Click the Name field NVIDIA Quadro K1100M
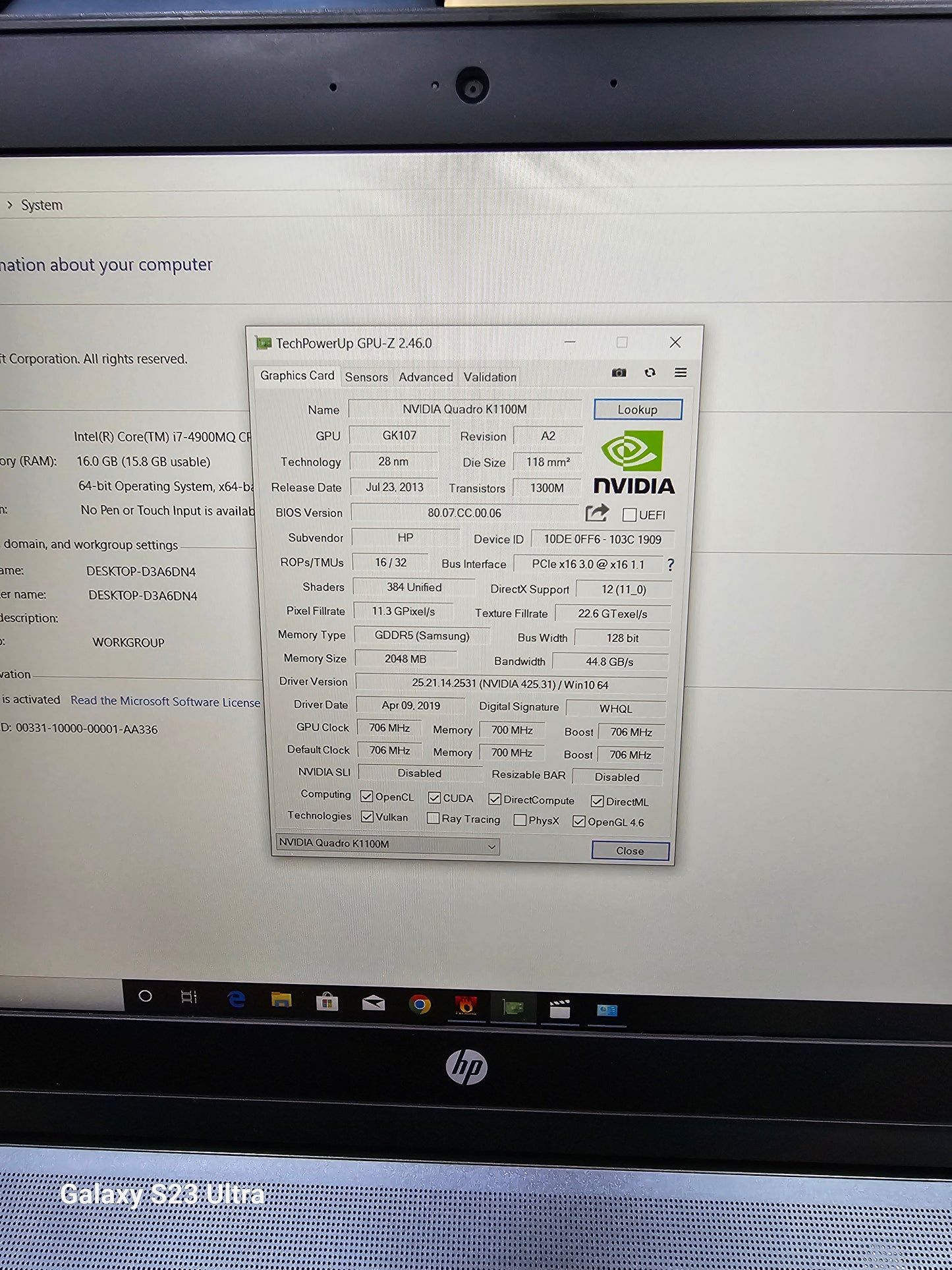Screen dimensions: 952x1270 click(464, 409)
